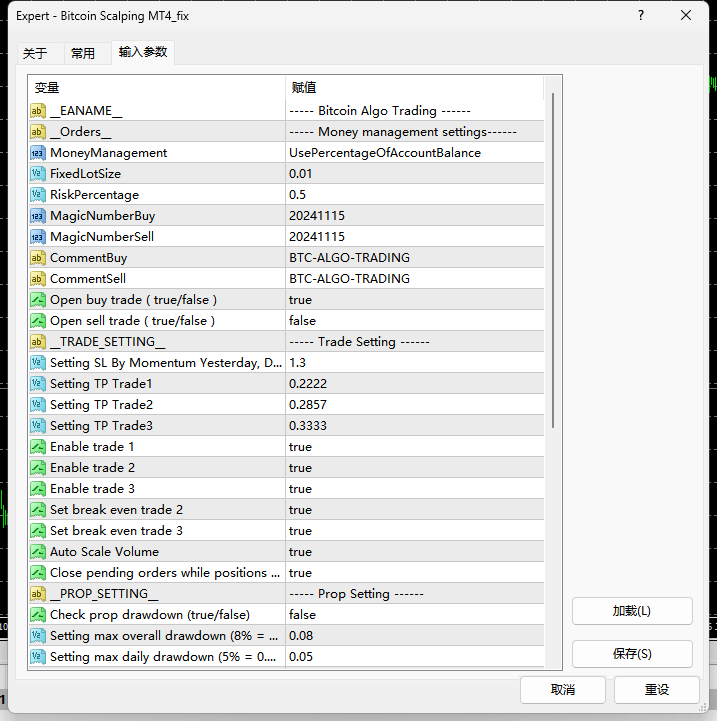The height and width of the screenshot is (721, 717).
Task: Click the SL Momentum value 1.3
Action: (297, 363)
